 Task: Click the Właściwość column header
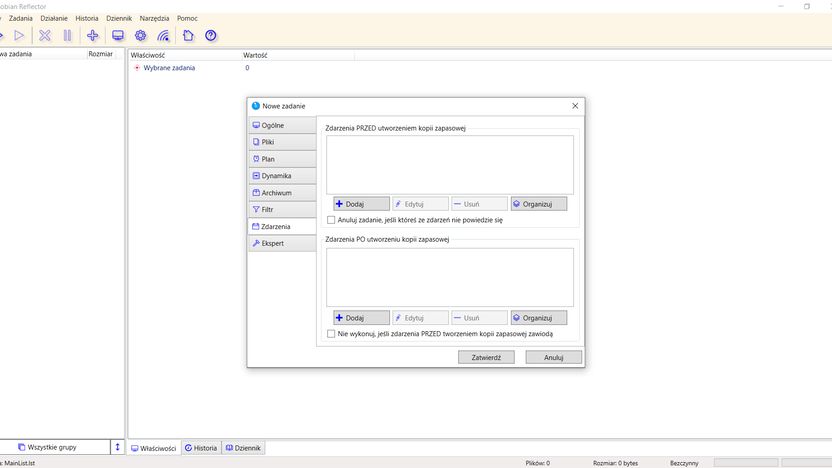(x=185, y=55)
